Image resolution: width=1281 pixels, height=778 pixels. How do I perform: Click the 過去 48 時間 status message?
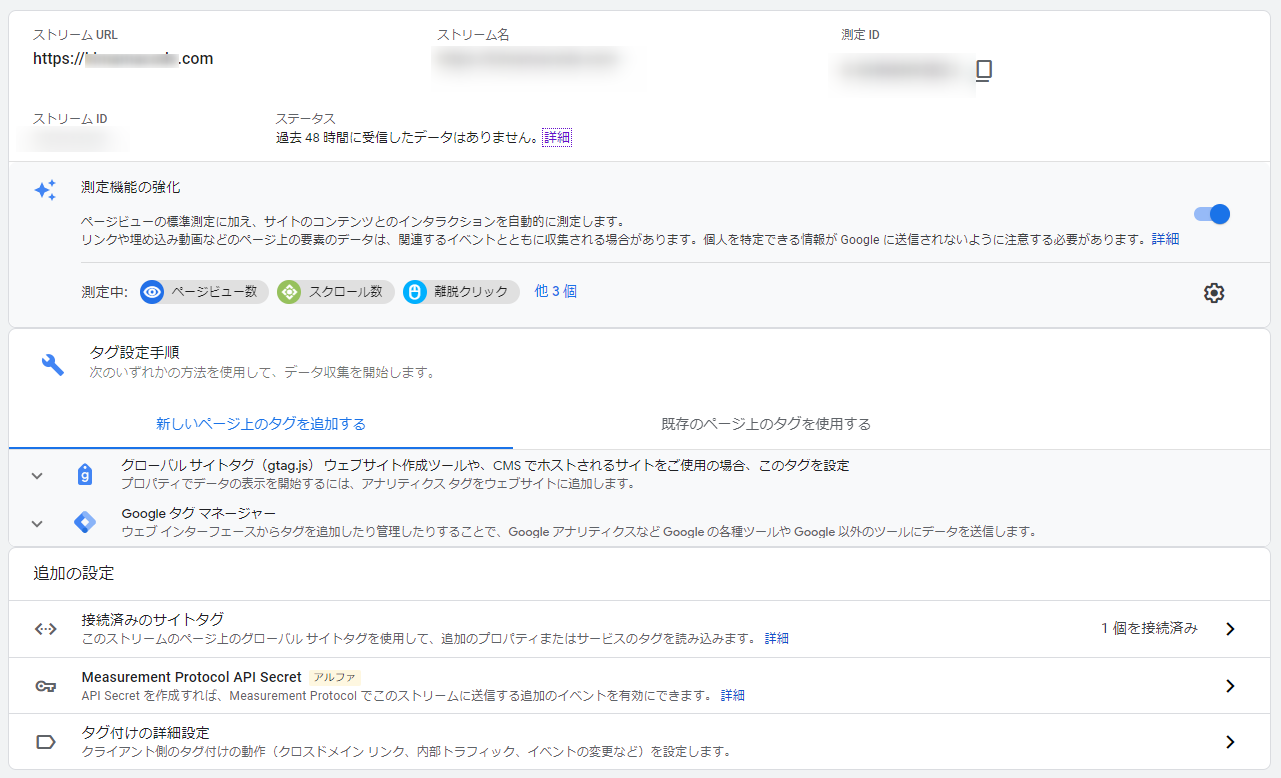coord(407,138)
